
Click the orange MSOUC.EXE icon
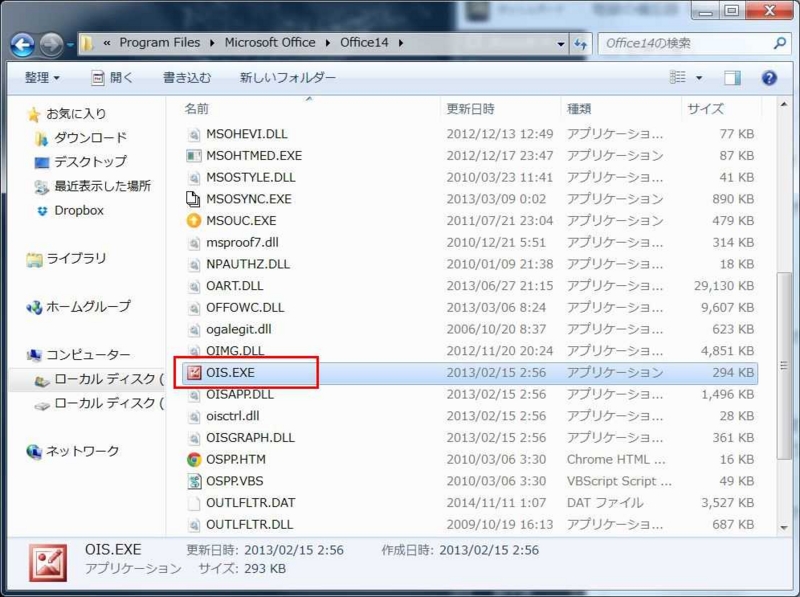point(194,220)
